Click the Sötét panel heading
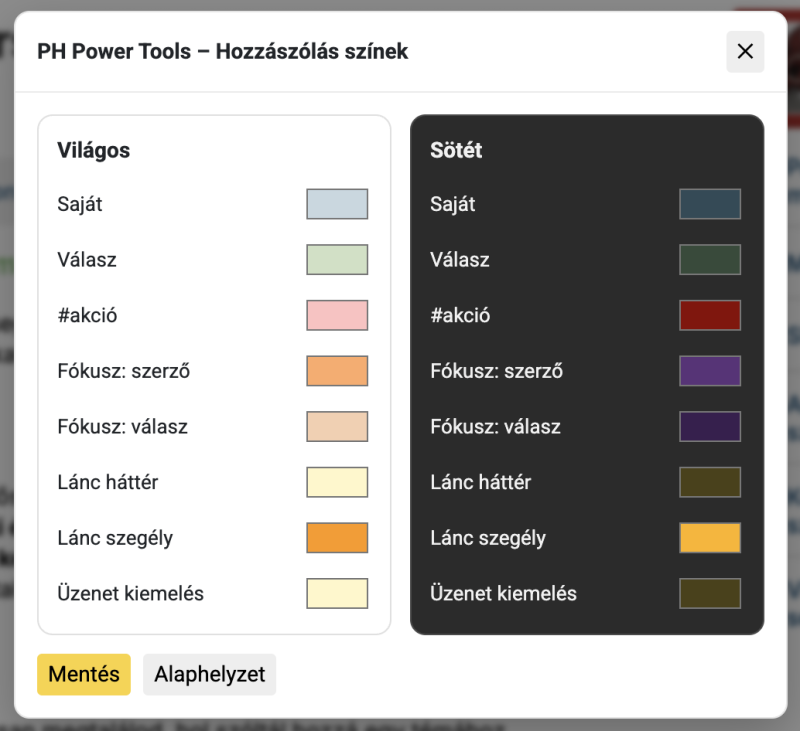800x731 pixels. 456,151
